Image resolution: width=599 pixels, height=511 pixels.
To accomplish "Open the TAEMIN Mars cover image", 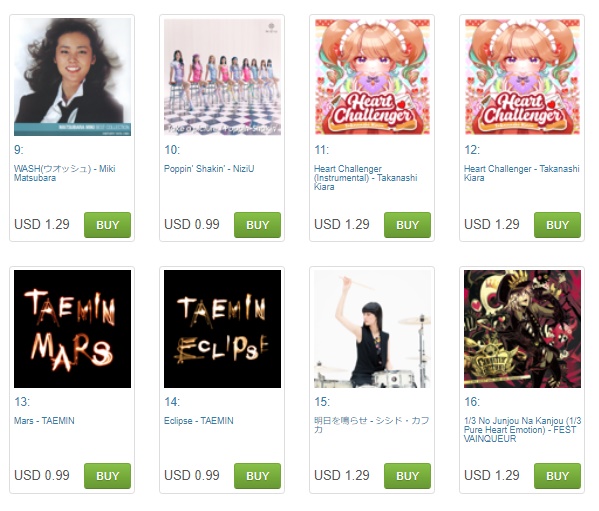I will pyautogui.click(x=72, y=329).
